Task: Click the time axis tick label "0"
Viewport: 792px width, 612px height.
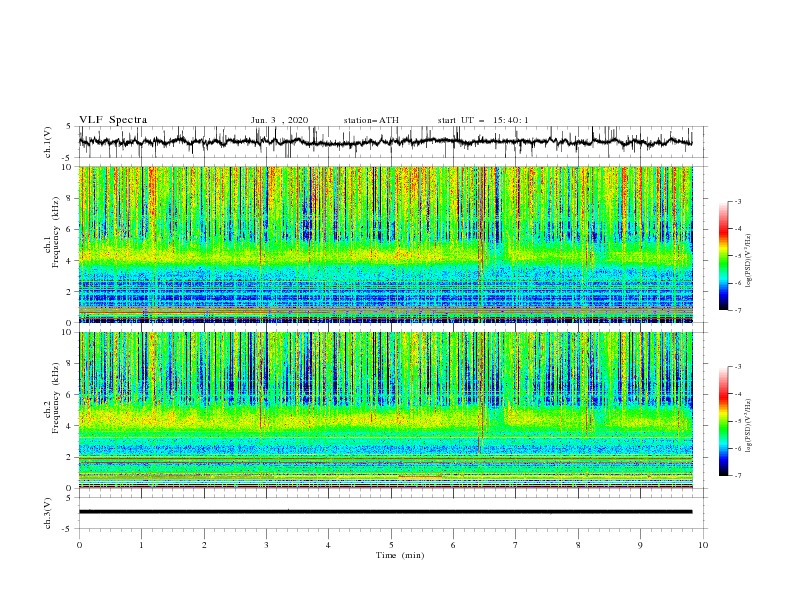Action: (x=79, y=545)
